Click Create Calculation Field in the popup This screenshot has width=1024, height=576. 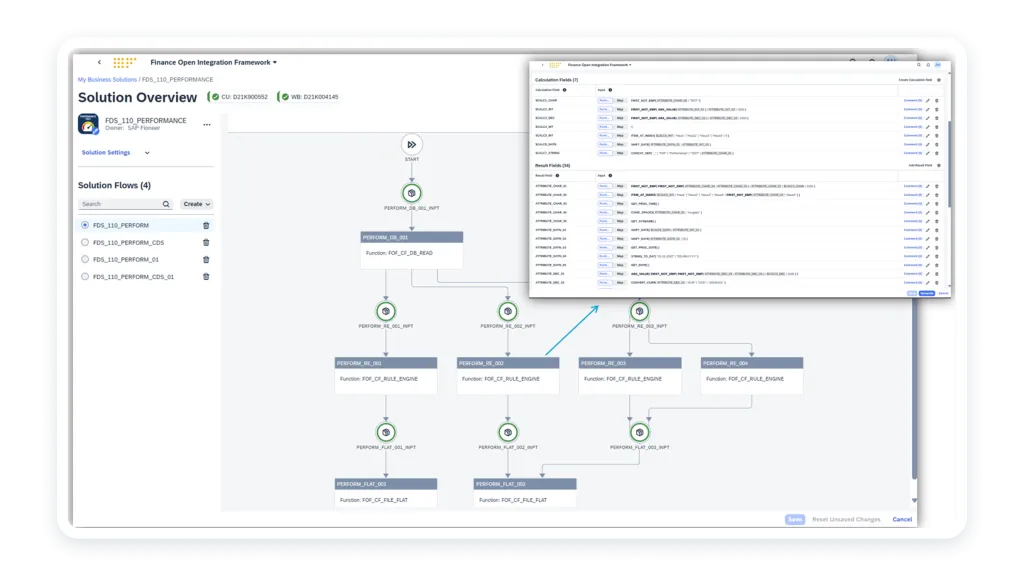click(x=916, y=80)
